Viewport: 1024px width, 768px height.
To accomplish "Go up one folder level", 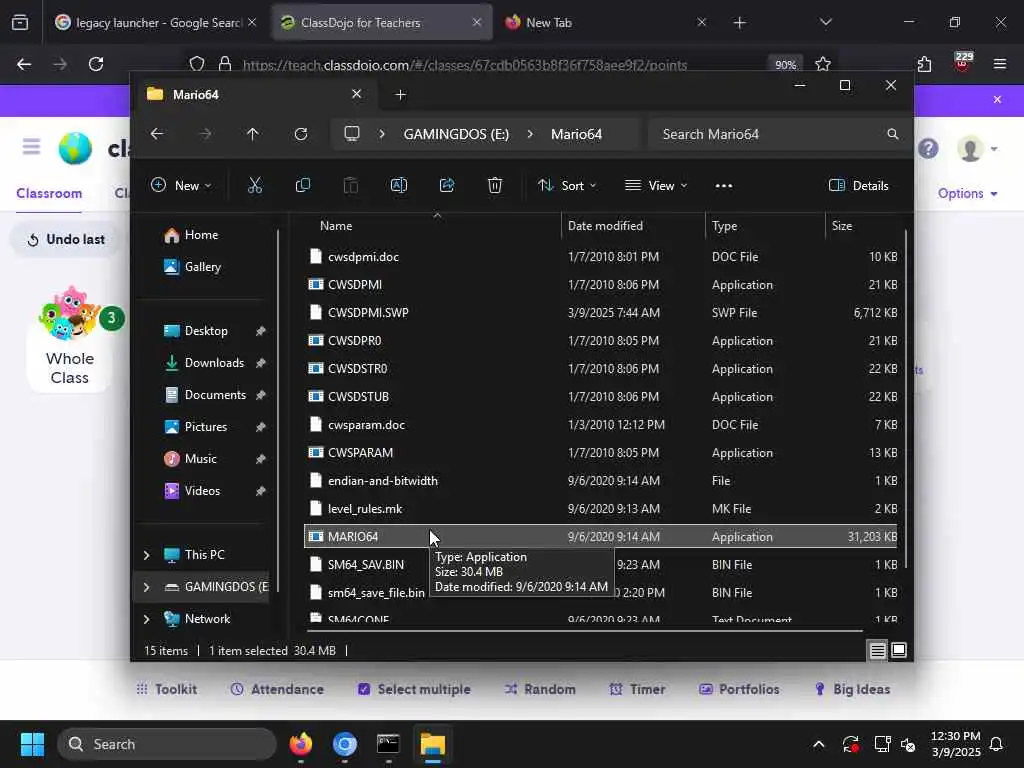I will (253, 134).
